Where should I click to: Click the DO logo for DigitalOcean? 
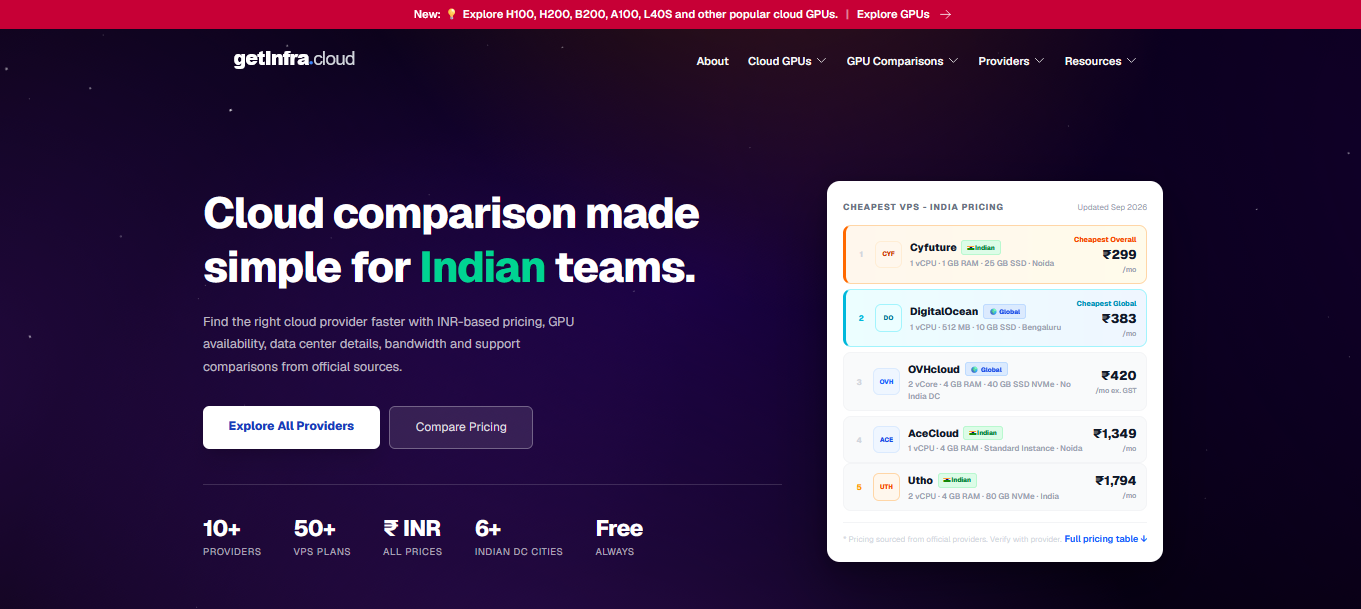tap(888, 318)
